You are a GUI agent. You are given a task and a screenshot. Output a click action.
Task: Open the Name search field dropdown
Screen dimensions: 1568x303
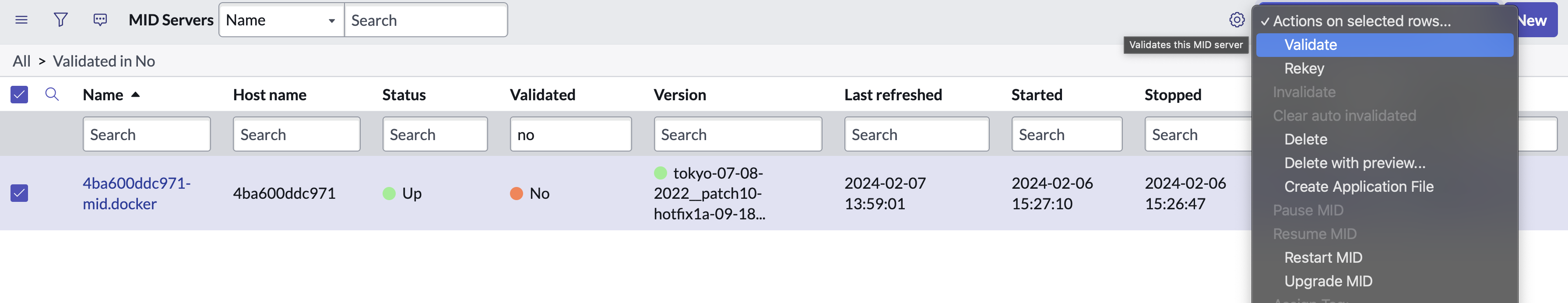click(281, 20)
